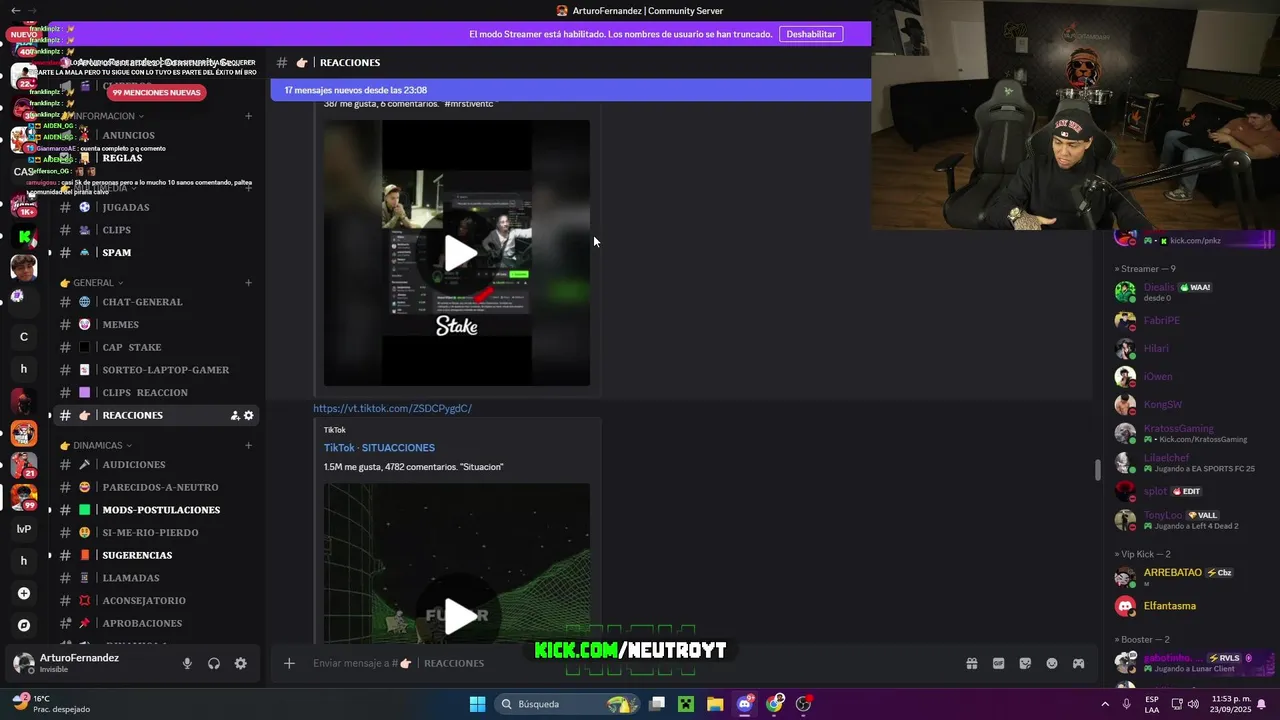The image size is (1280, 720).
Task: Create invite for REACCIONES channel
Action: tap(235, 415)
